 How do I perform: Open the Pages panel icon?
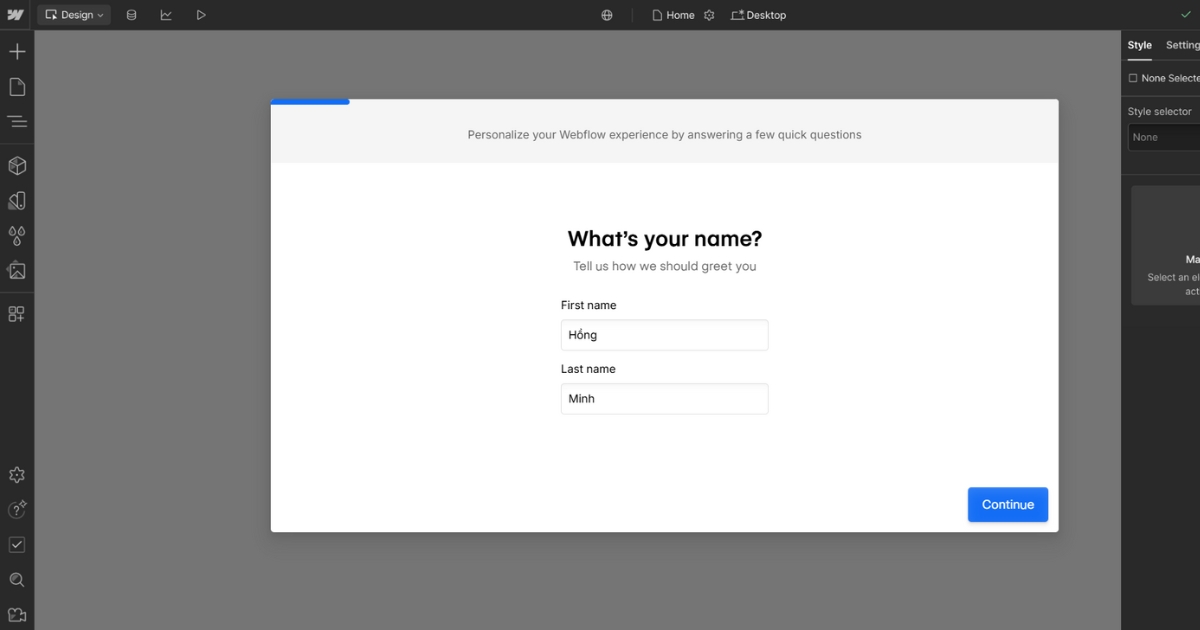click(x=17, y=87)
